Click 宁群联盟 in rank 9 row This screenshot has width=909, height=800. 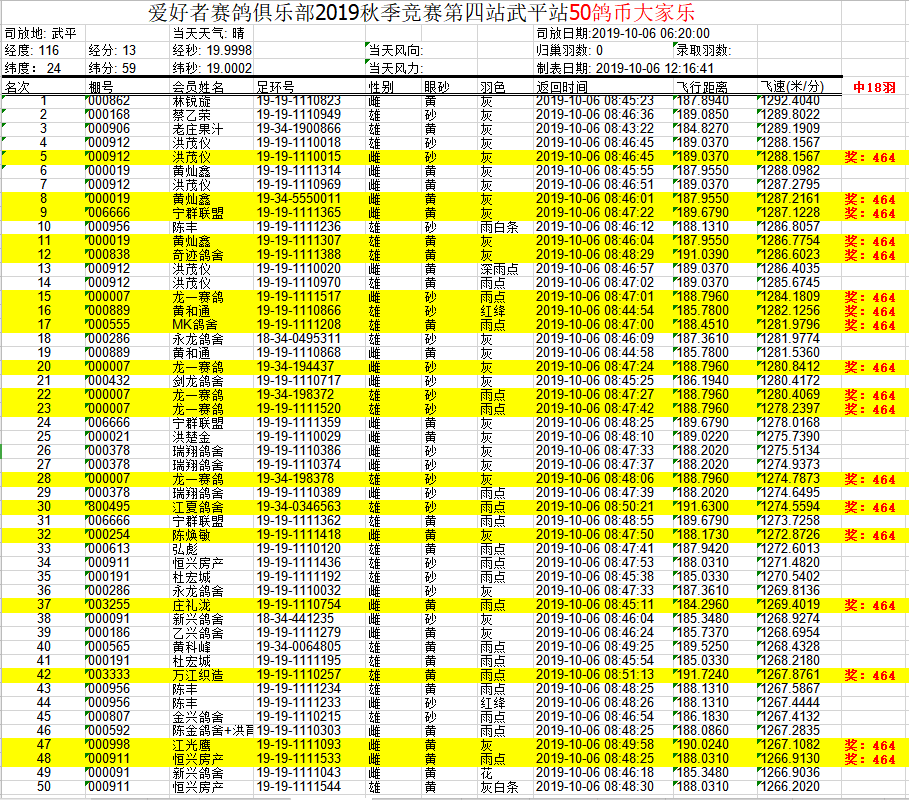[x=198, y=213]
